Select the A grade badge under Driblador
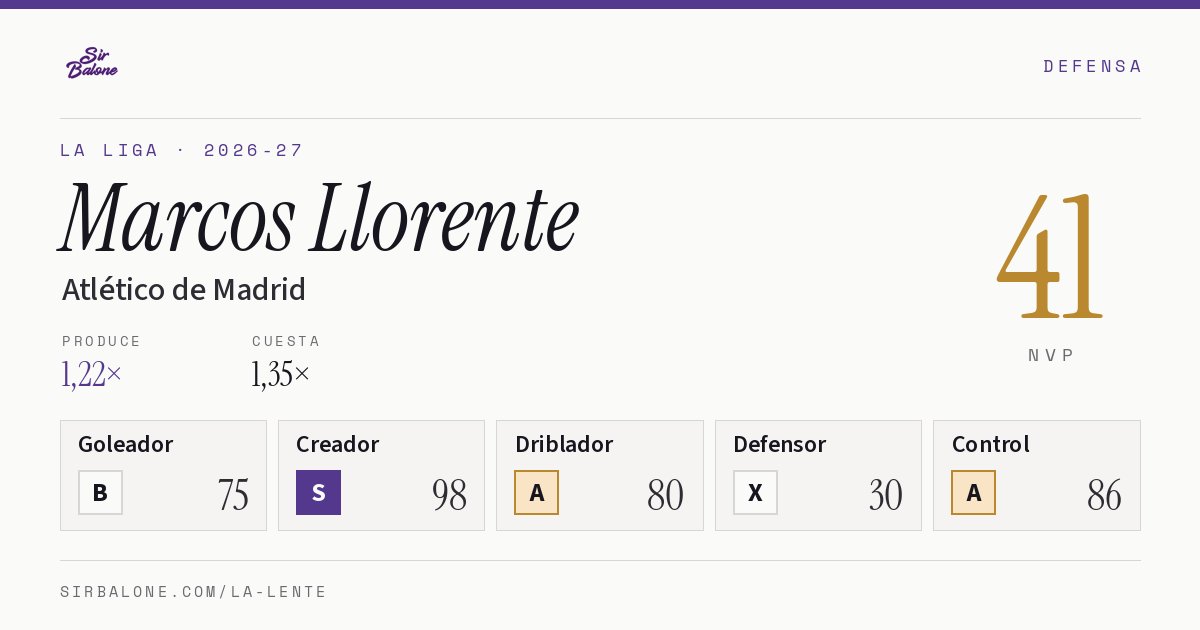This screenshot has width=1200, height=630. pos(537,492)
